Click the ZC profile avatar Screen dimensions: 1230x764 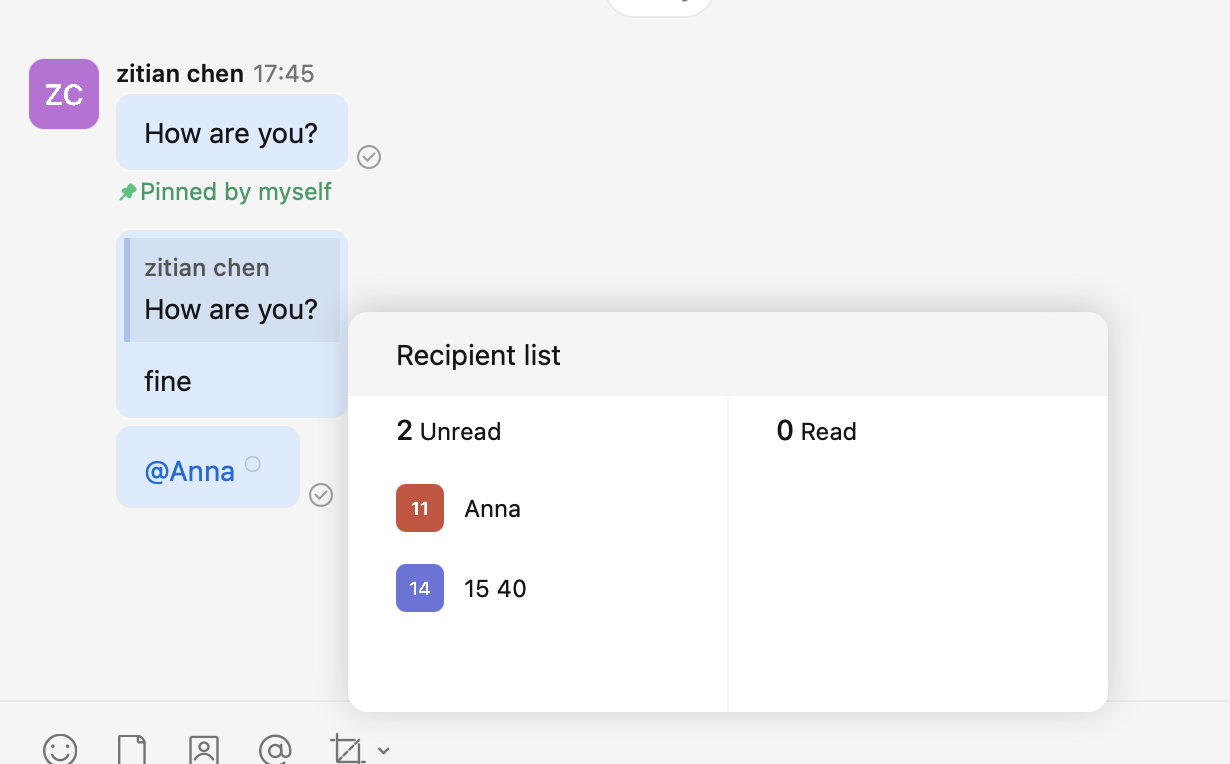[64, 94]
